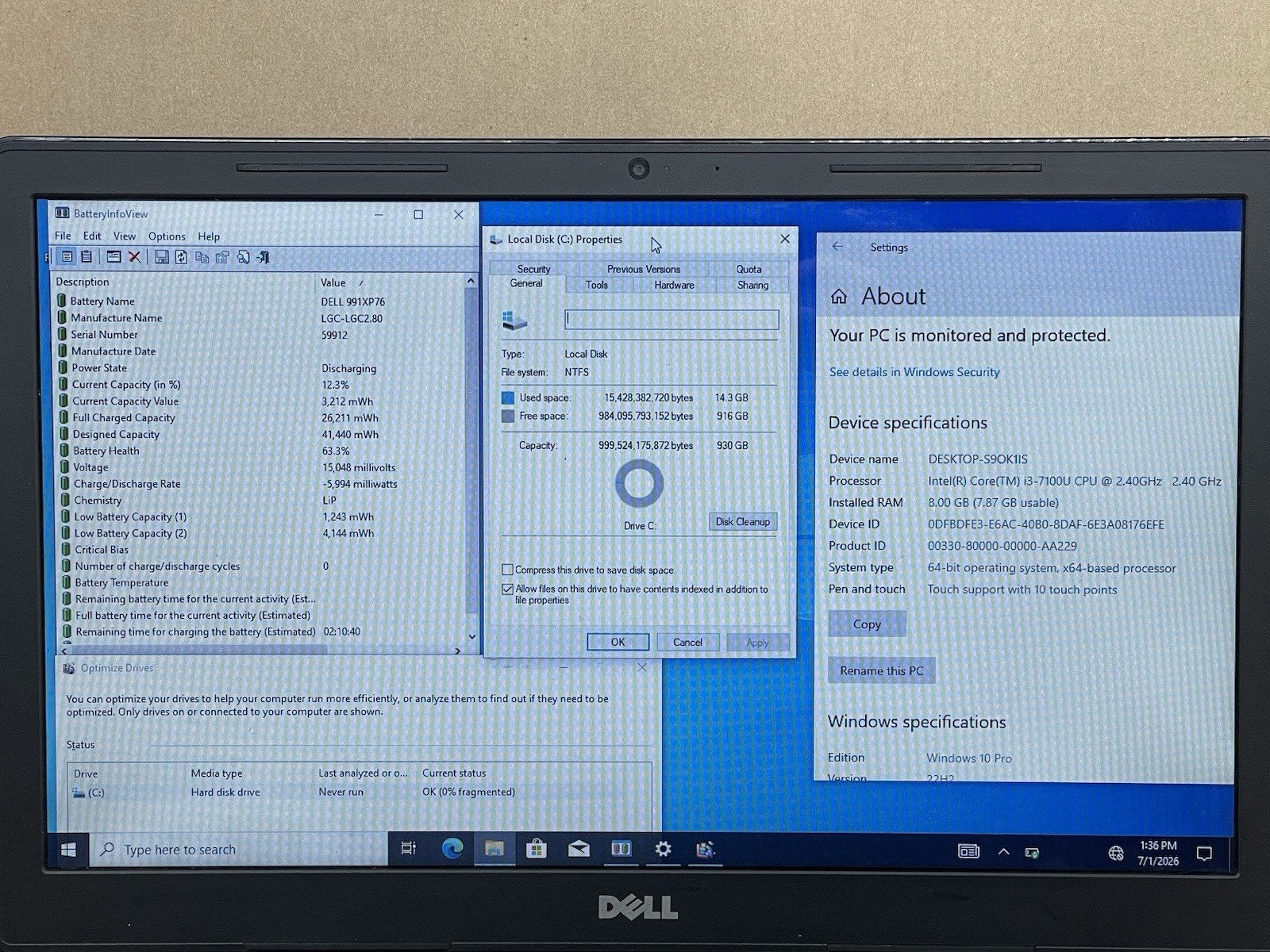Click the window-style toolbar icon in BatteryInfoView
Image resolution: width=1270 pixels, height=952 pixels.
[114, 257]
